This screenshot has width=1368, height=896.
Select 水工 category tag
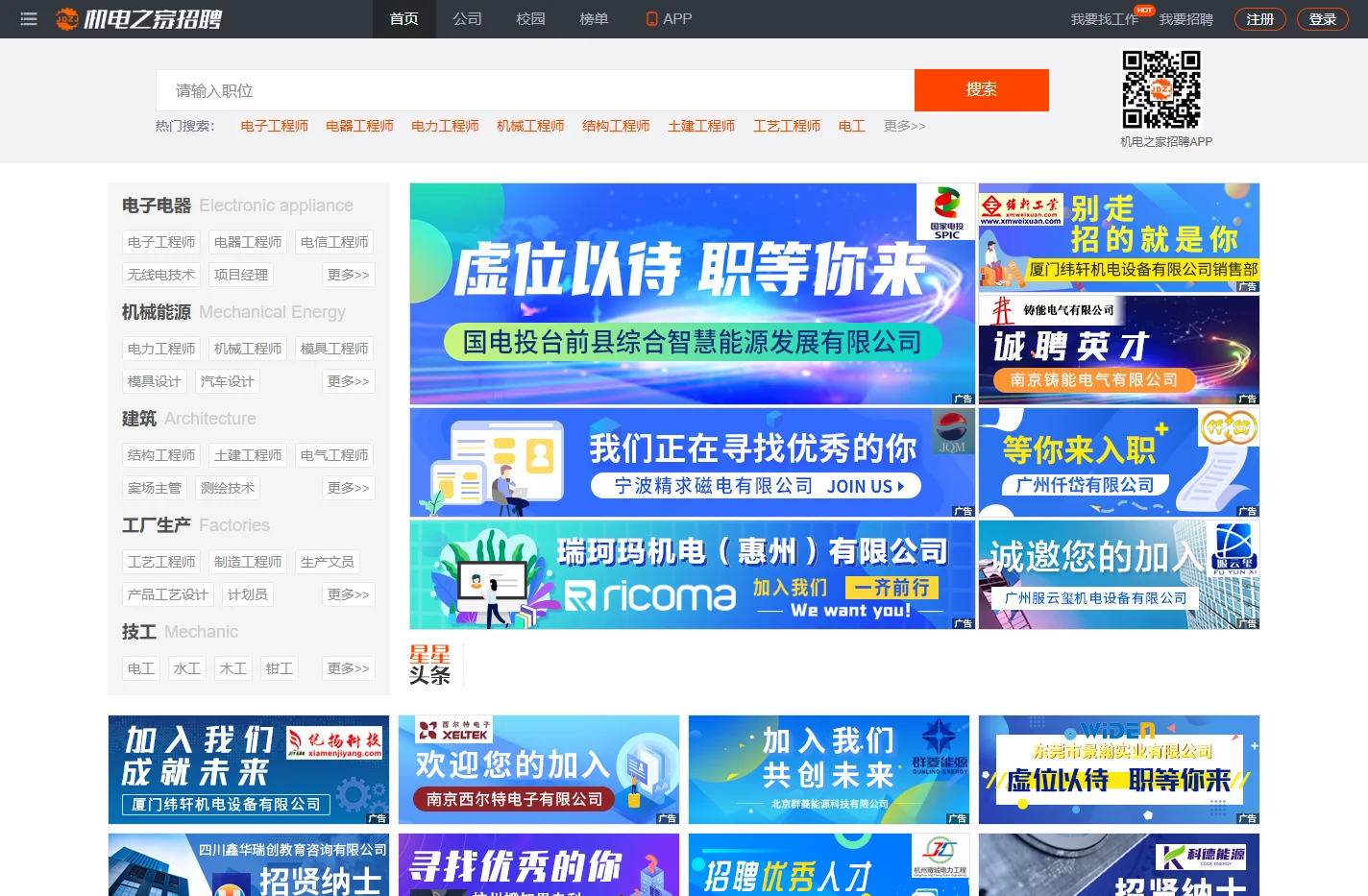(x=187, y=668)
